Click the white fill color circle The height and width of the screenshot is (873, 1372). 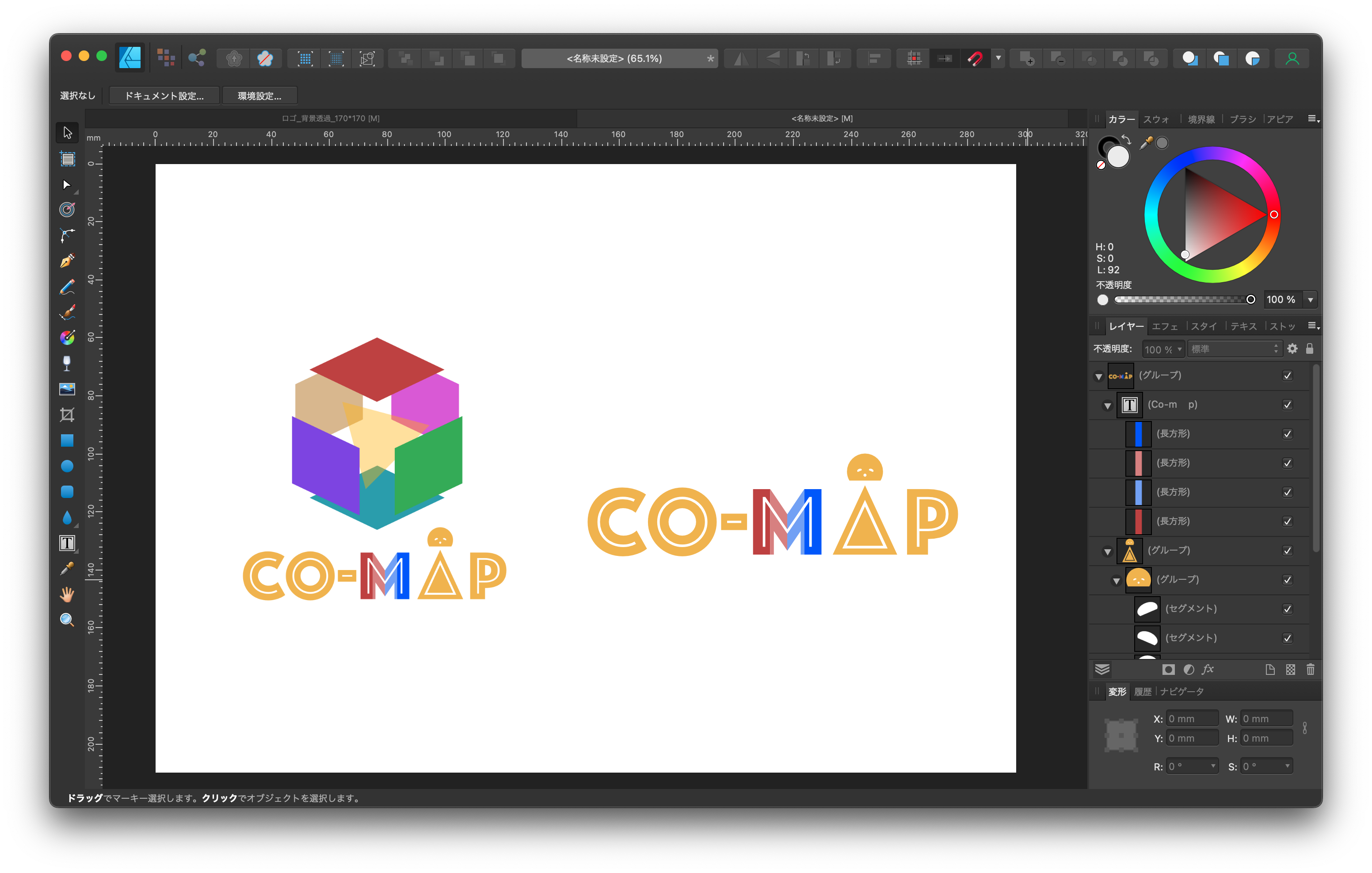pyautogui.click(x=1118, y=157)
